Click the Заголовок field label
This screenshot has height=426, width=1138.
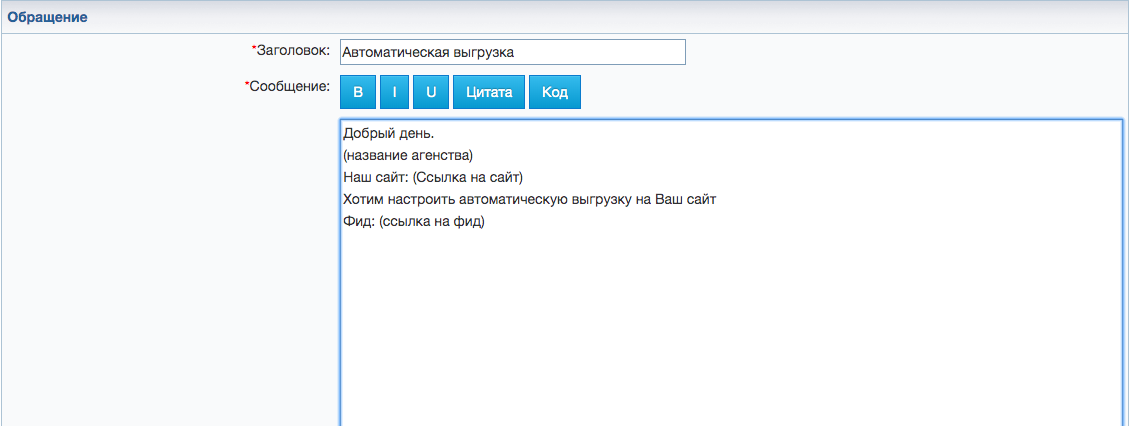291,51
